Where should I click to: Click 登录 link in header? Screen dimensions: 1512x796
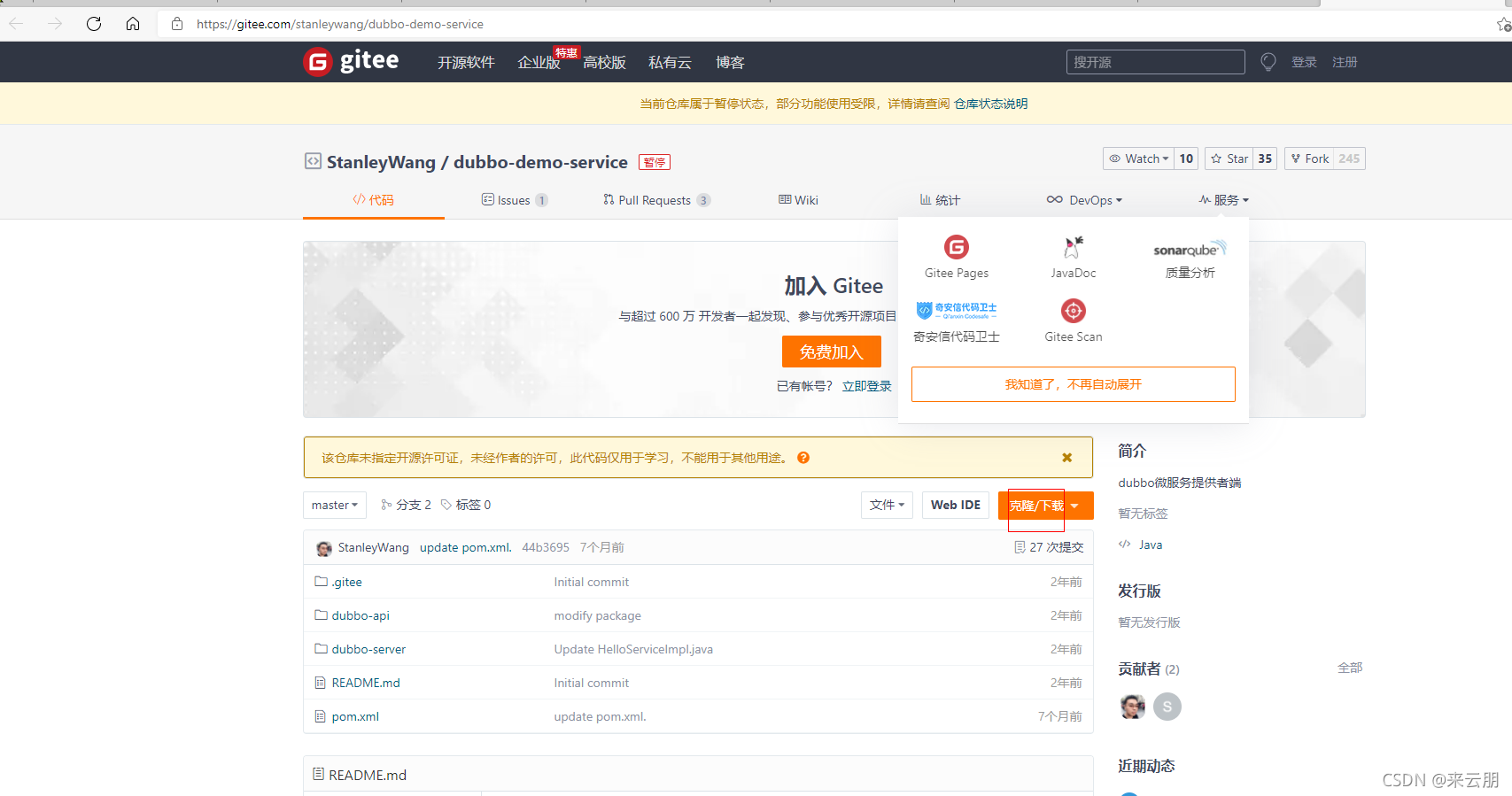(x=1304, y=62)
